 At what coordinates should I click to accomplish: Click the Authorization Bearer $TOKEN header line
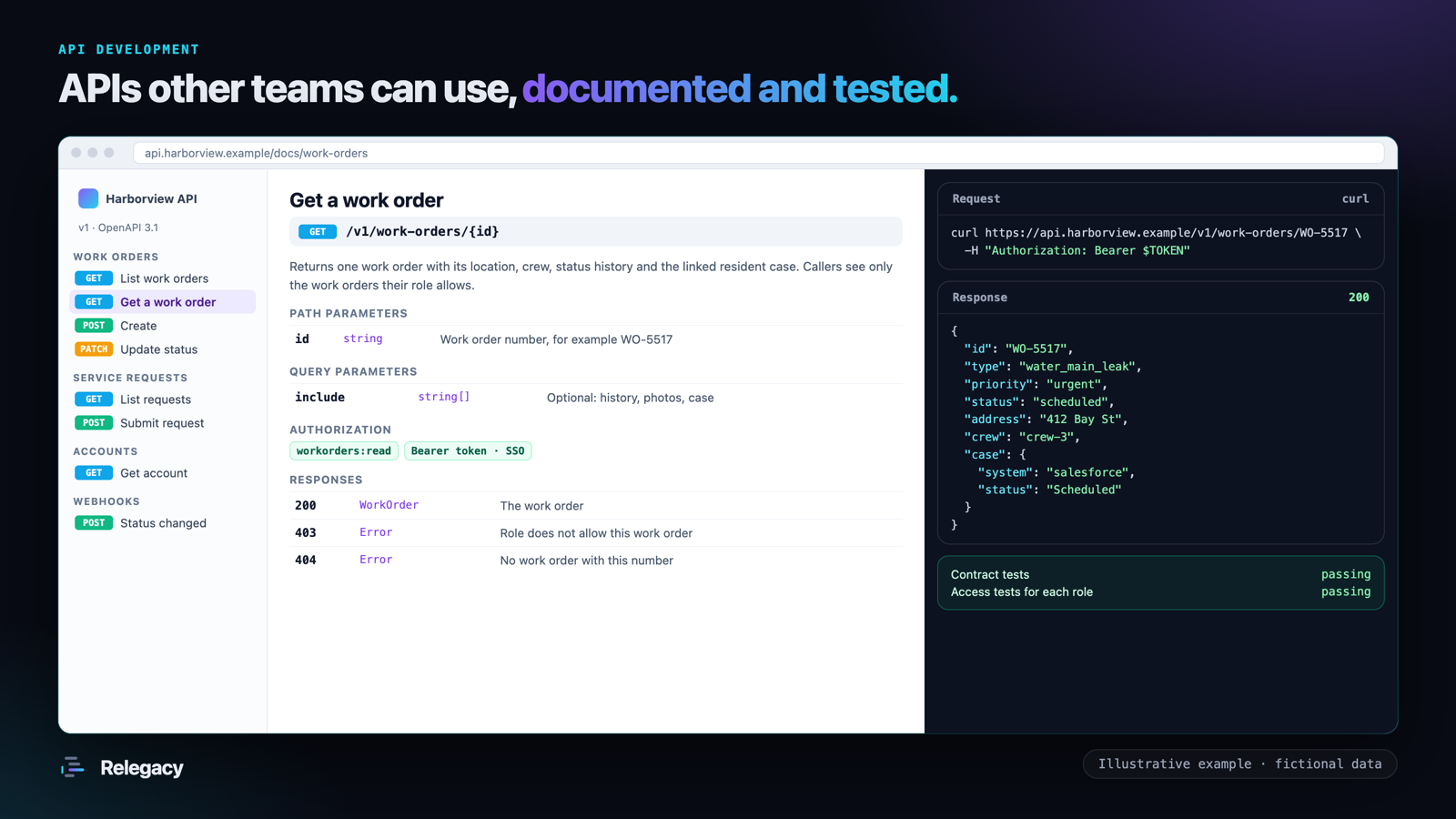(1077, 250)
